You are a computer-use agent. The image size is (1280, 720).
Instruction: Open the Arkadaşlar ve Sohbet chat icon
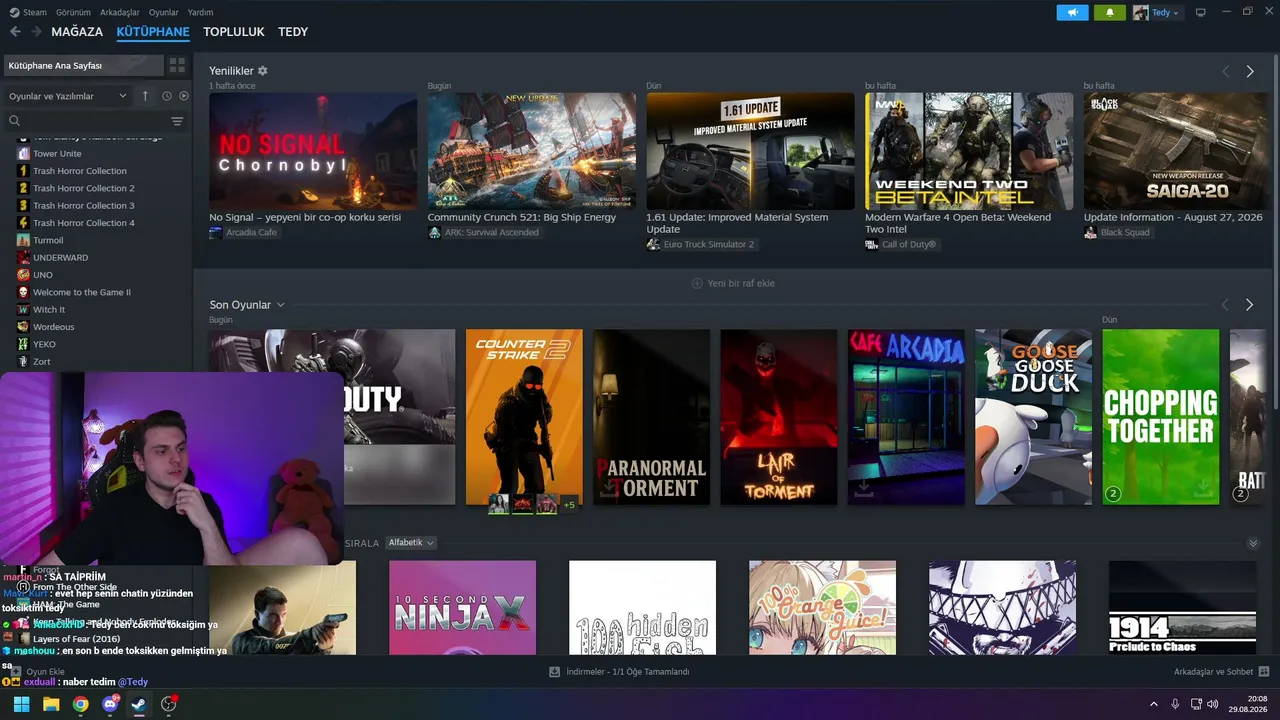pyautogui.click(x=1264, y=672)
